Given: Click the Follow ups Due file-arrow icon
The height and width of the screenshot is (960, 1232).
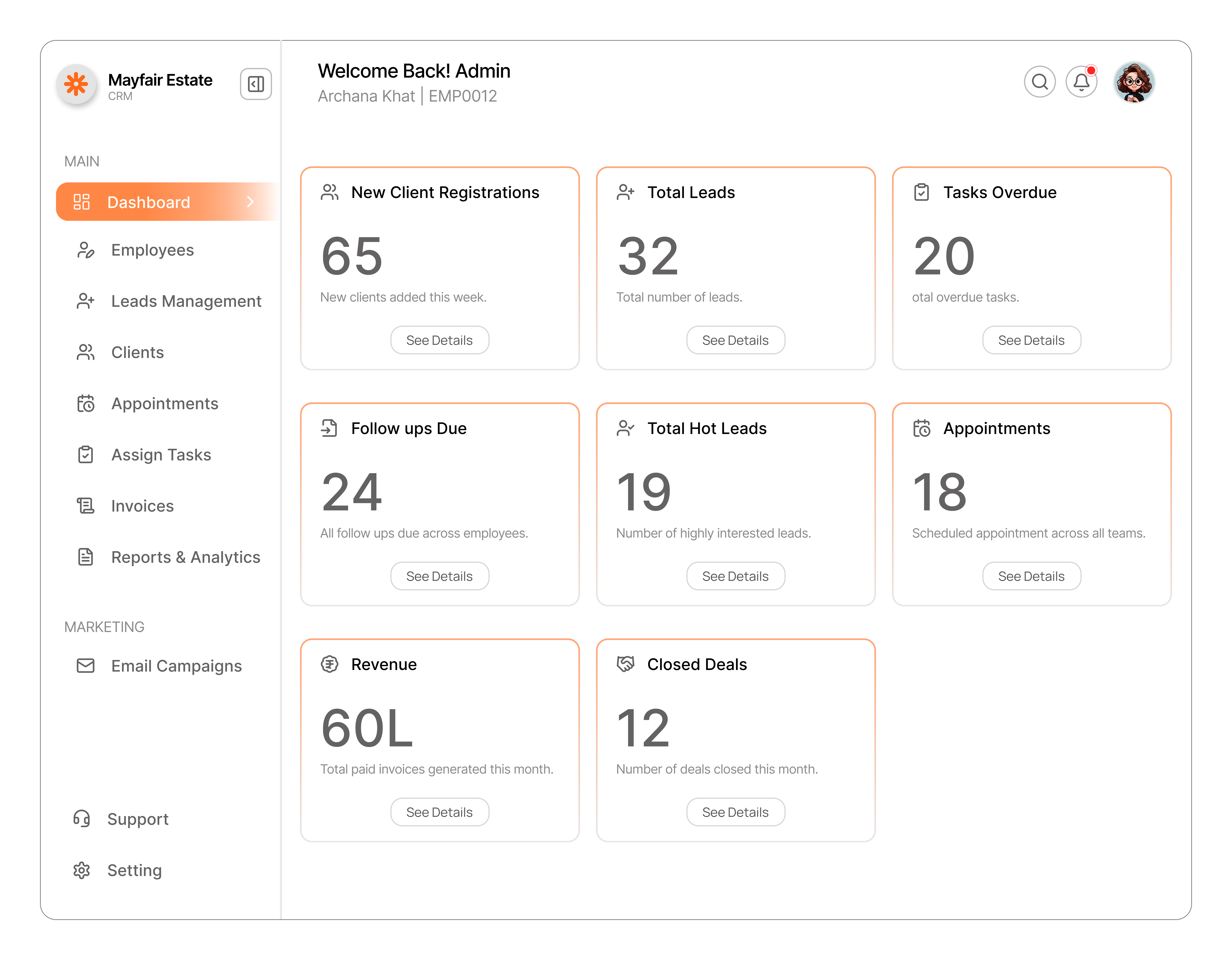Looking at the screenshot, I should (329, 428).
